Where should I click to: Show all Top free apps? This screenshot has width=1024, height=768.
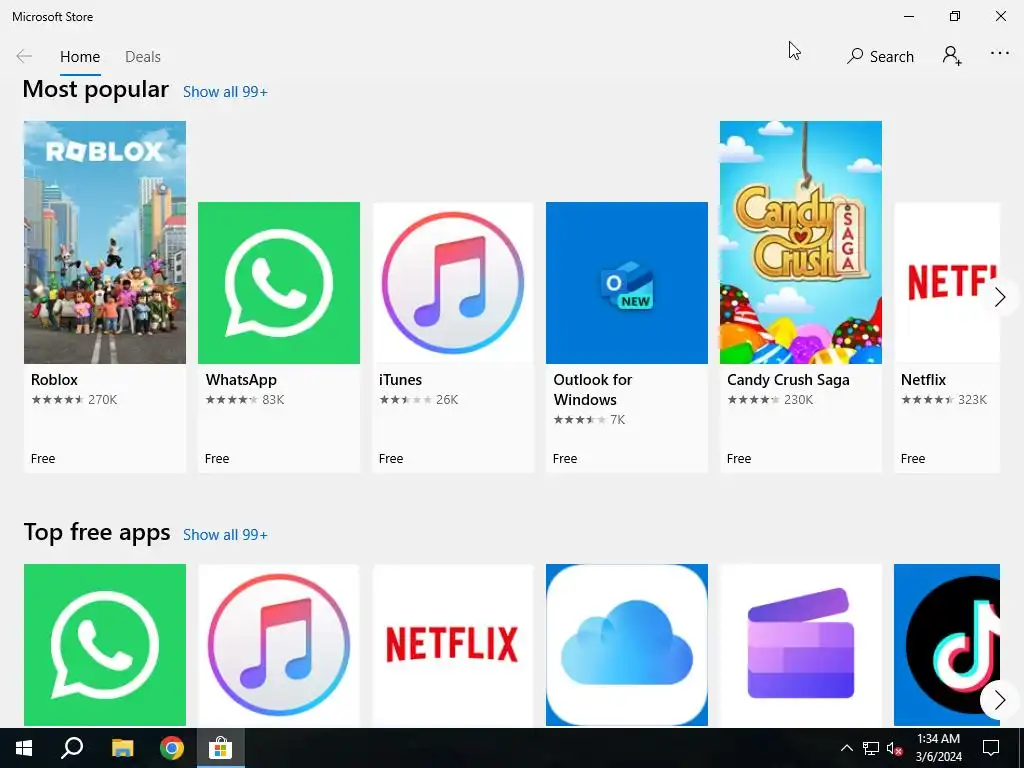(x=225, y=535)
